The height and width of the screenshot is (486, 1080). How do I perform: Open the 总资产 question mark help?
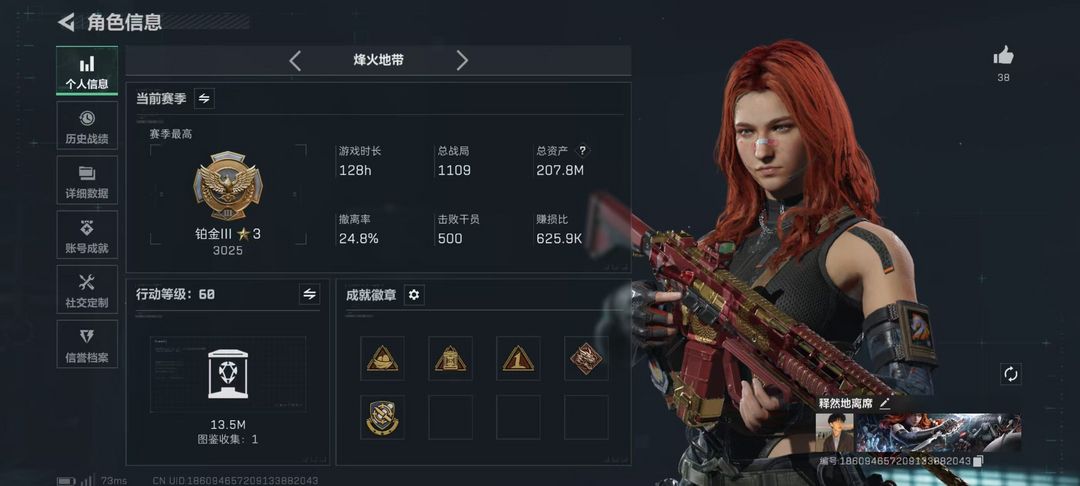tap(583, 150)
